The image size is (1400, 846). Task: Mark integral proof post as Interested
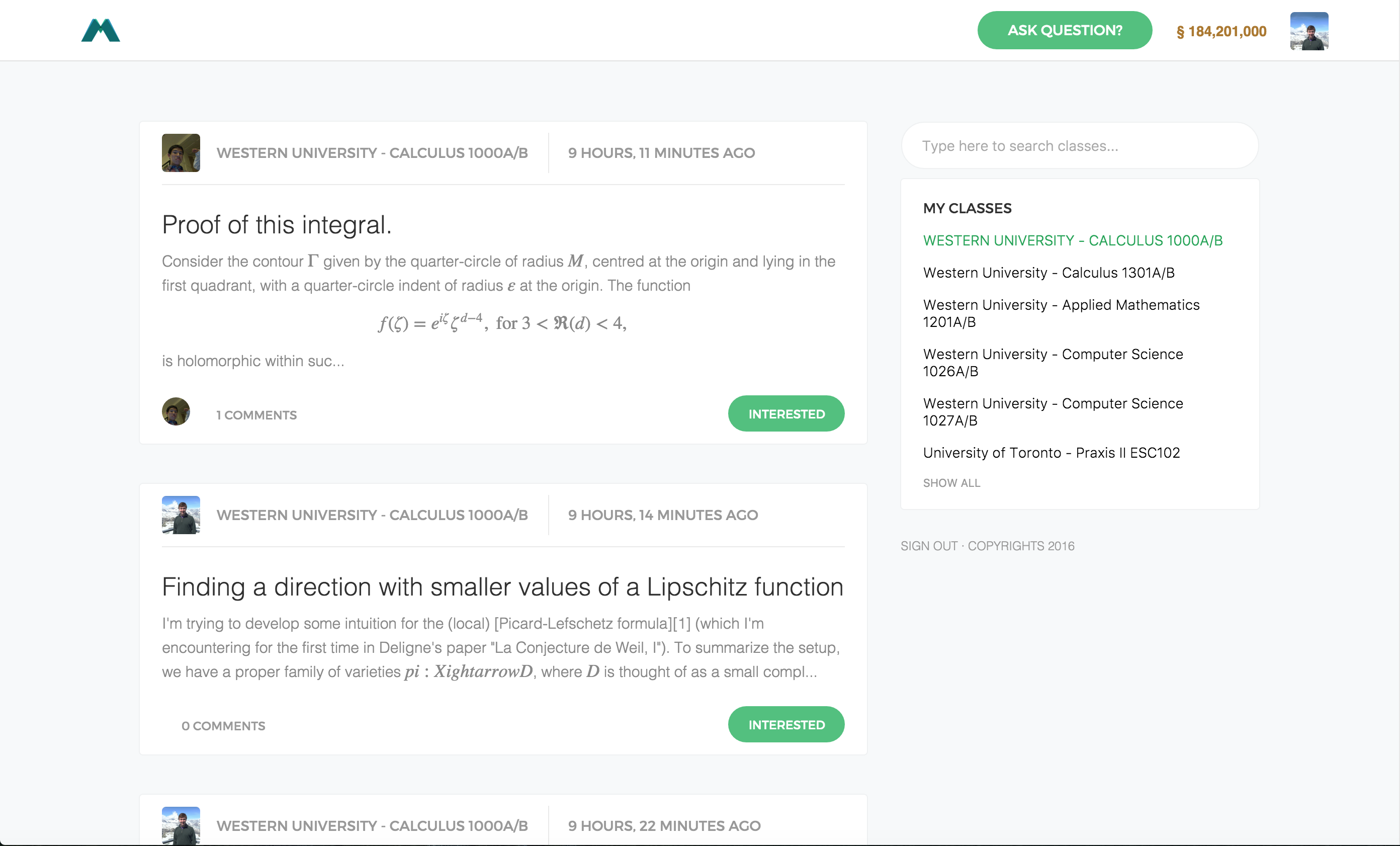tap(786, 413)
